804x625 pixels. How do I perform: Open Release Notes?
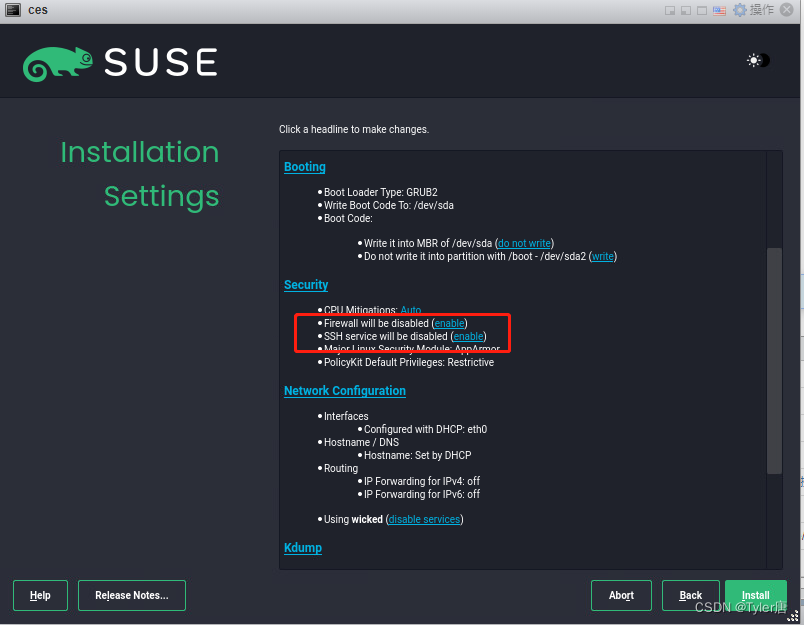click(131, 595)
